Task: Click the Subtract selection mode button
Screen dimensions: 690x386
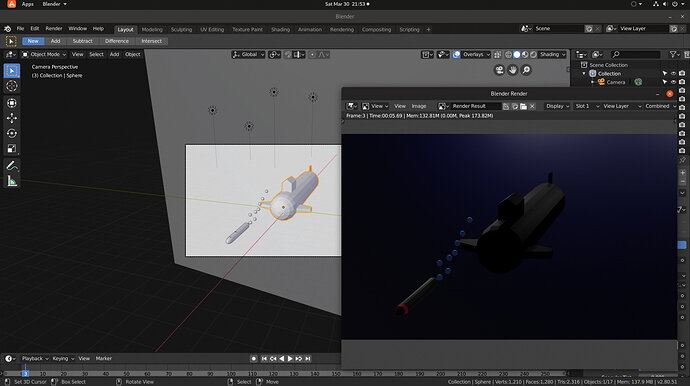Action: (x=82, y=41)
